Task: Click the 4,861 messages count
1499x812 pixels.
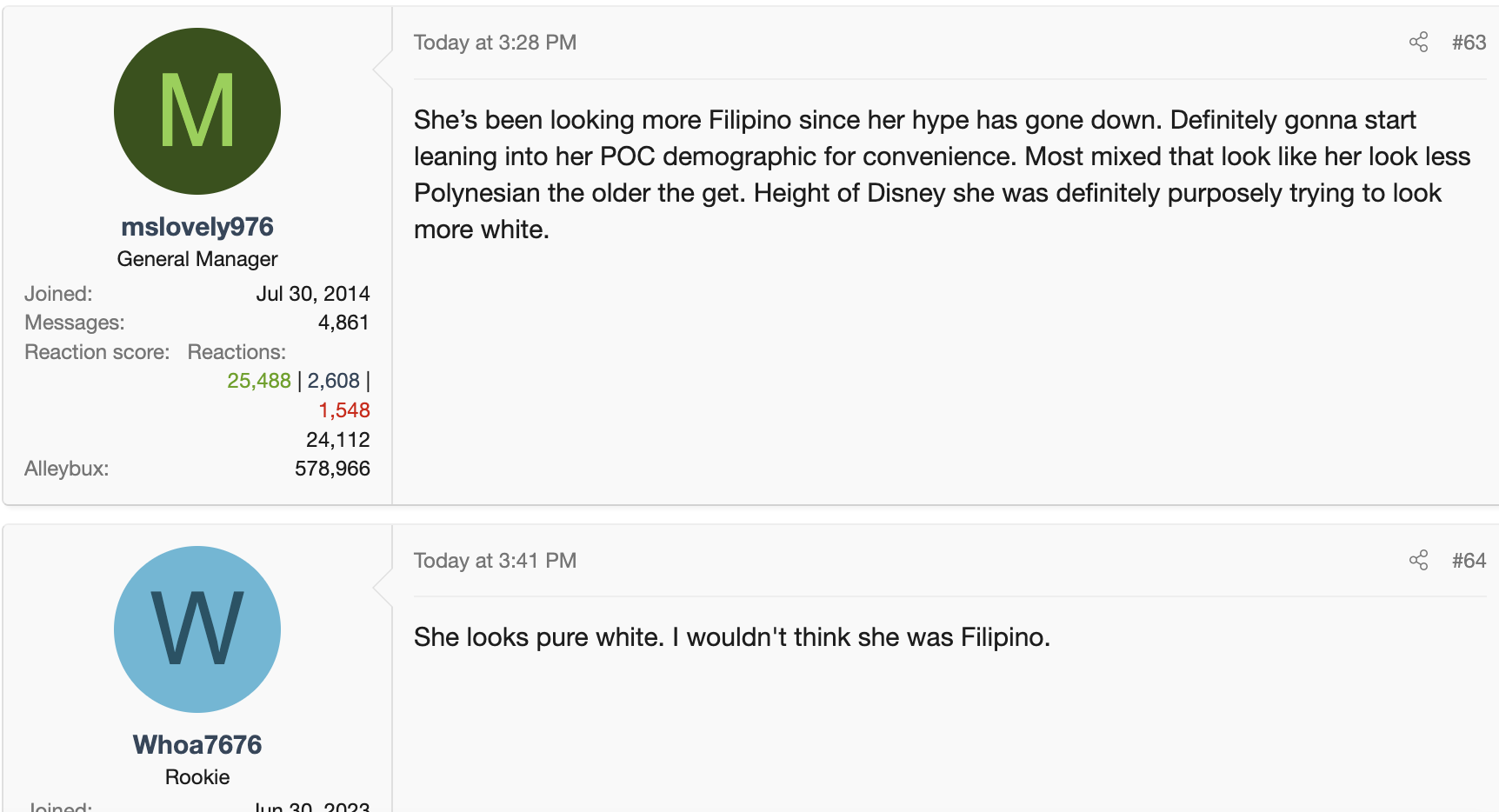Action: pyautogui.click(x=343, y=323)
